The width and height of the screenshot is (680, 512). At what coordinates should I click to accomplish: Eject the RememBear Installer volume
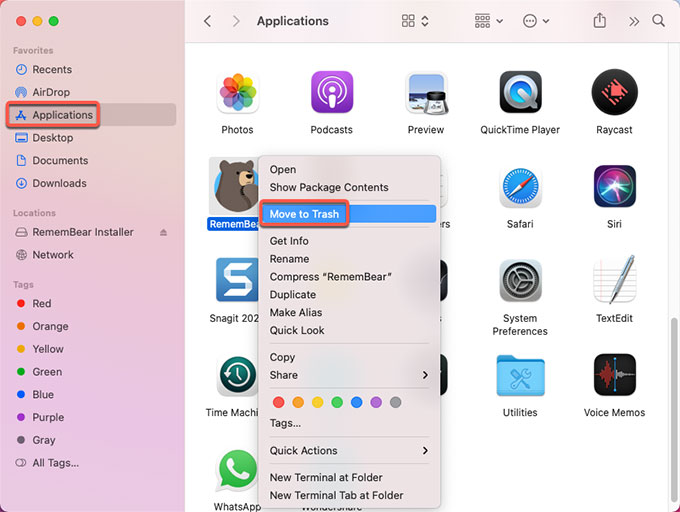164,232
